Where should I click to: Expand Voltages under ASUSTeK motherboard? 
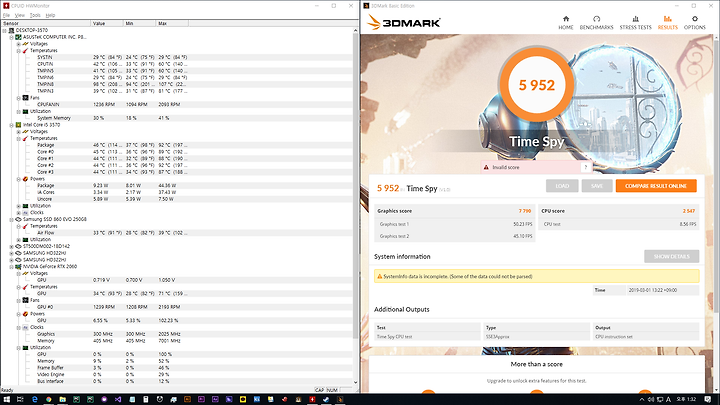18,44
